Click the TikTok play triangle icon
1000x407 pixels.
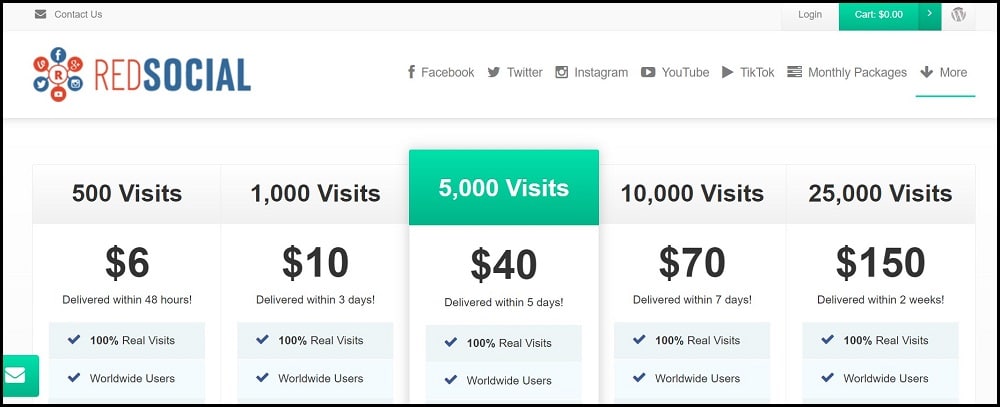point(728,72)
